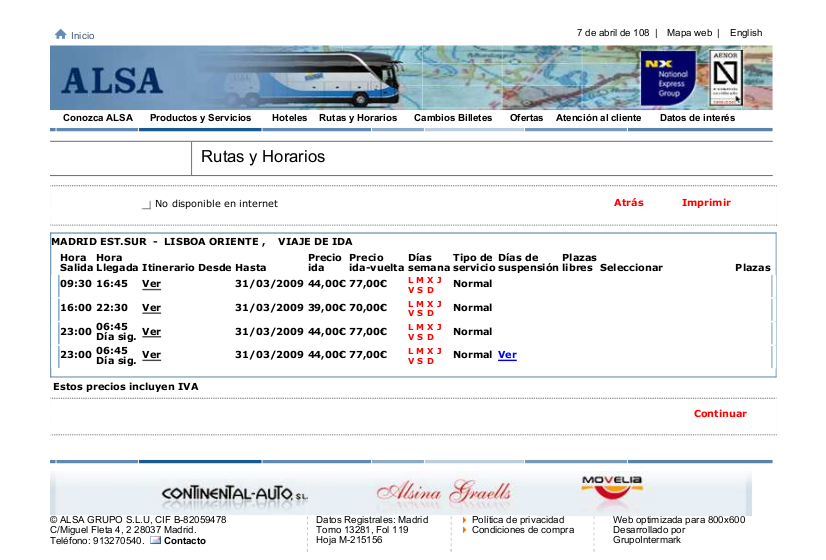Open Cambios Billetes menu
This screenshot has width=826, height=560.
pyautogui.click(x=453, y=118)
